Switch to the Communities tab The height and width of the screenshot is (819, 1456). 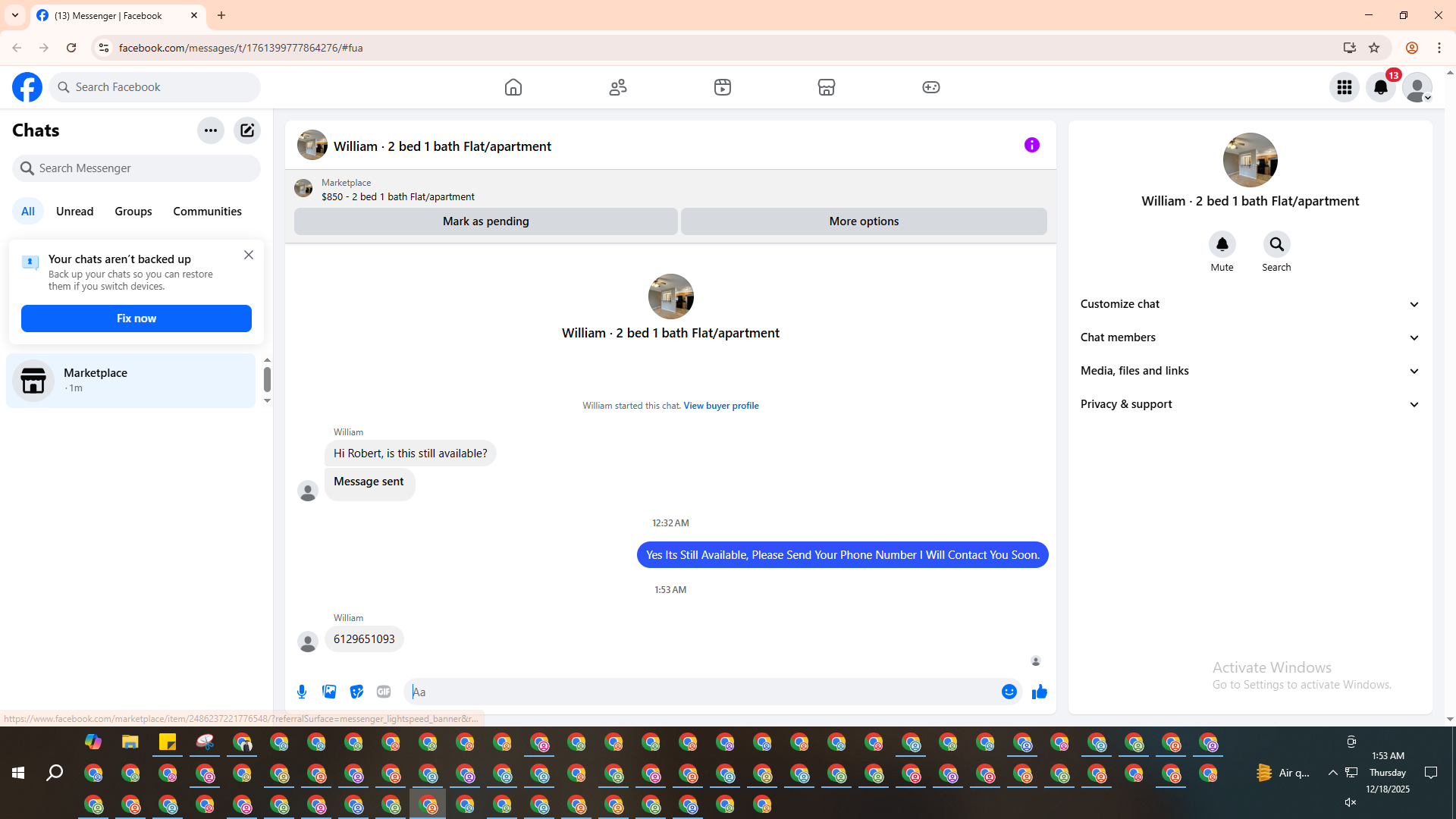tap(207, 212)
